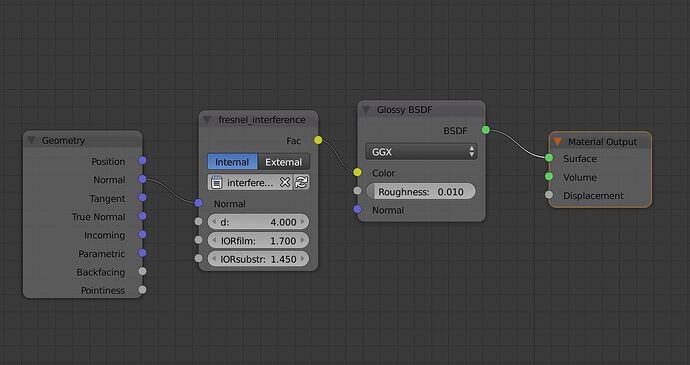Click the d input socket
The image size is (690, 365).
point(198,221)
